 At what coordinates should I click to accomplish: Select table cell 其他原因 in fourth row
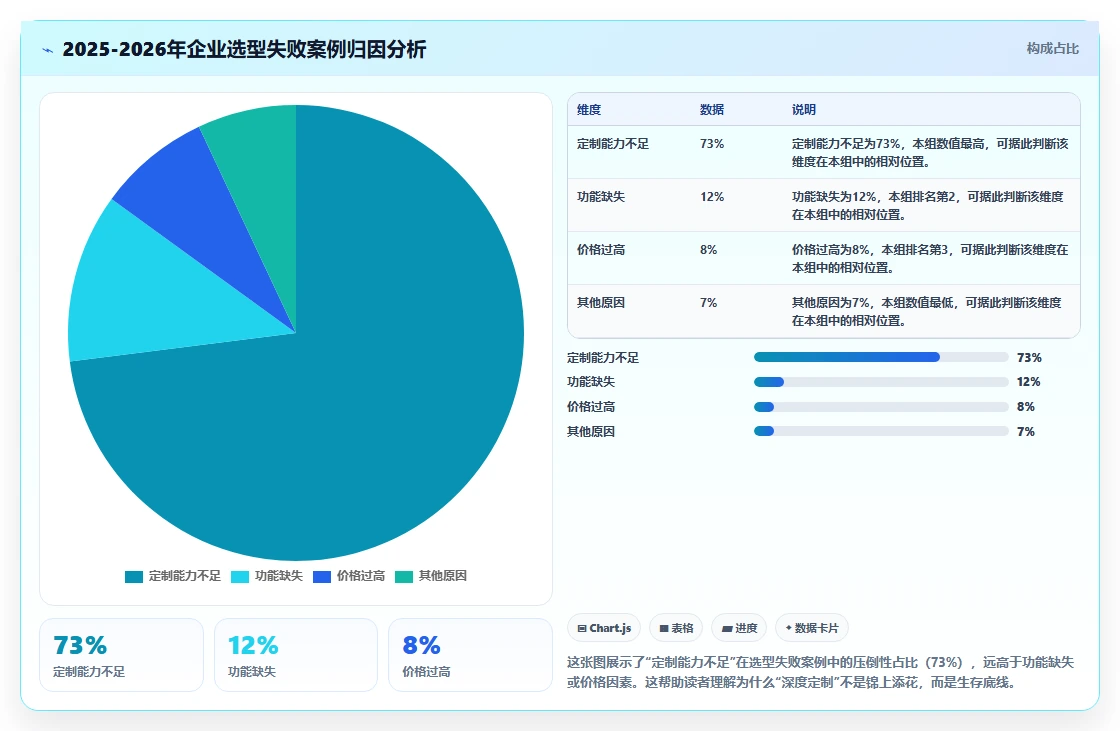(601, 303)
